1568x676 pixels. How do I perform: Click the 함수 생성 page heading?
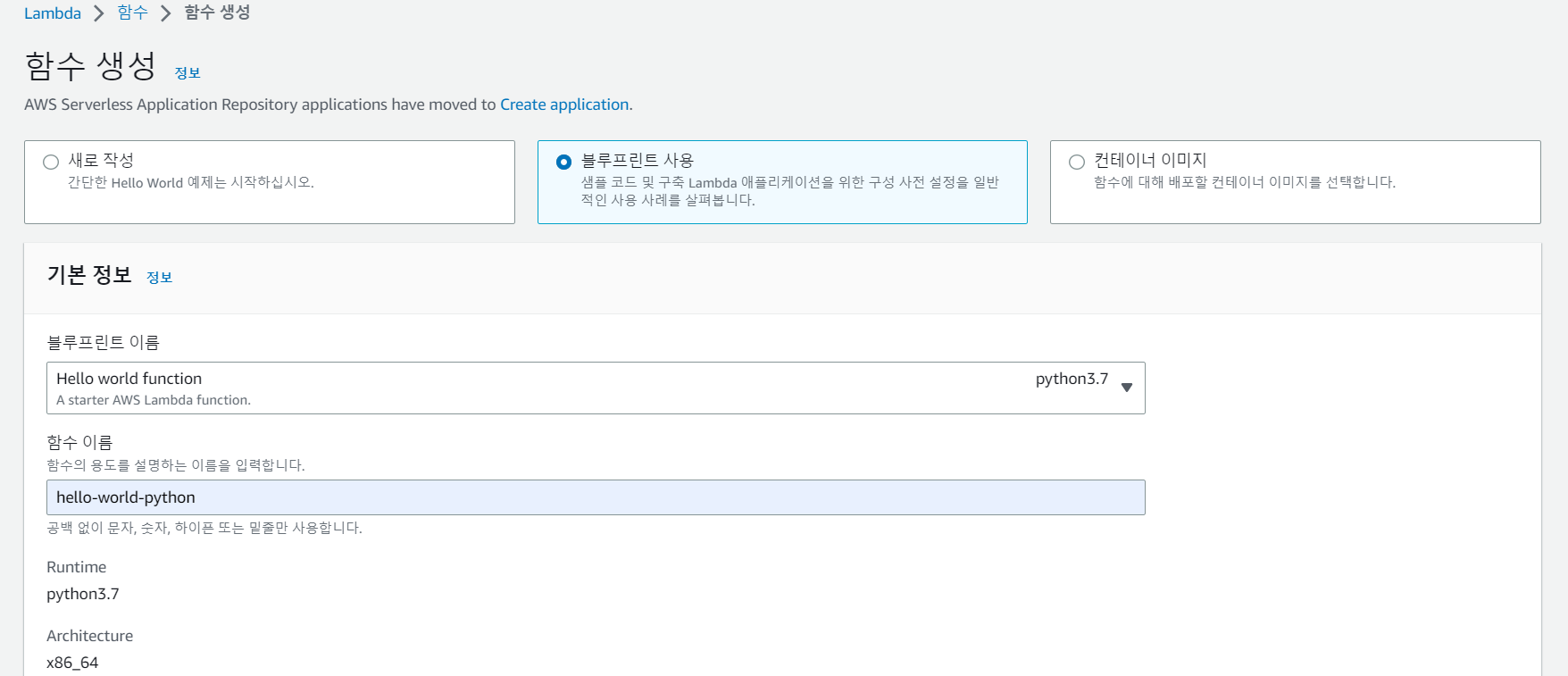click(91, 66)
